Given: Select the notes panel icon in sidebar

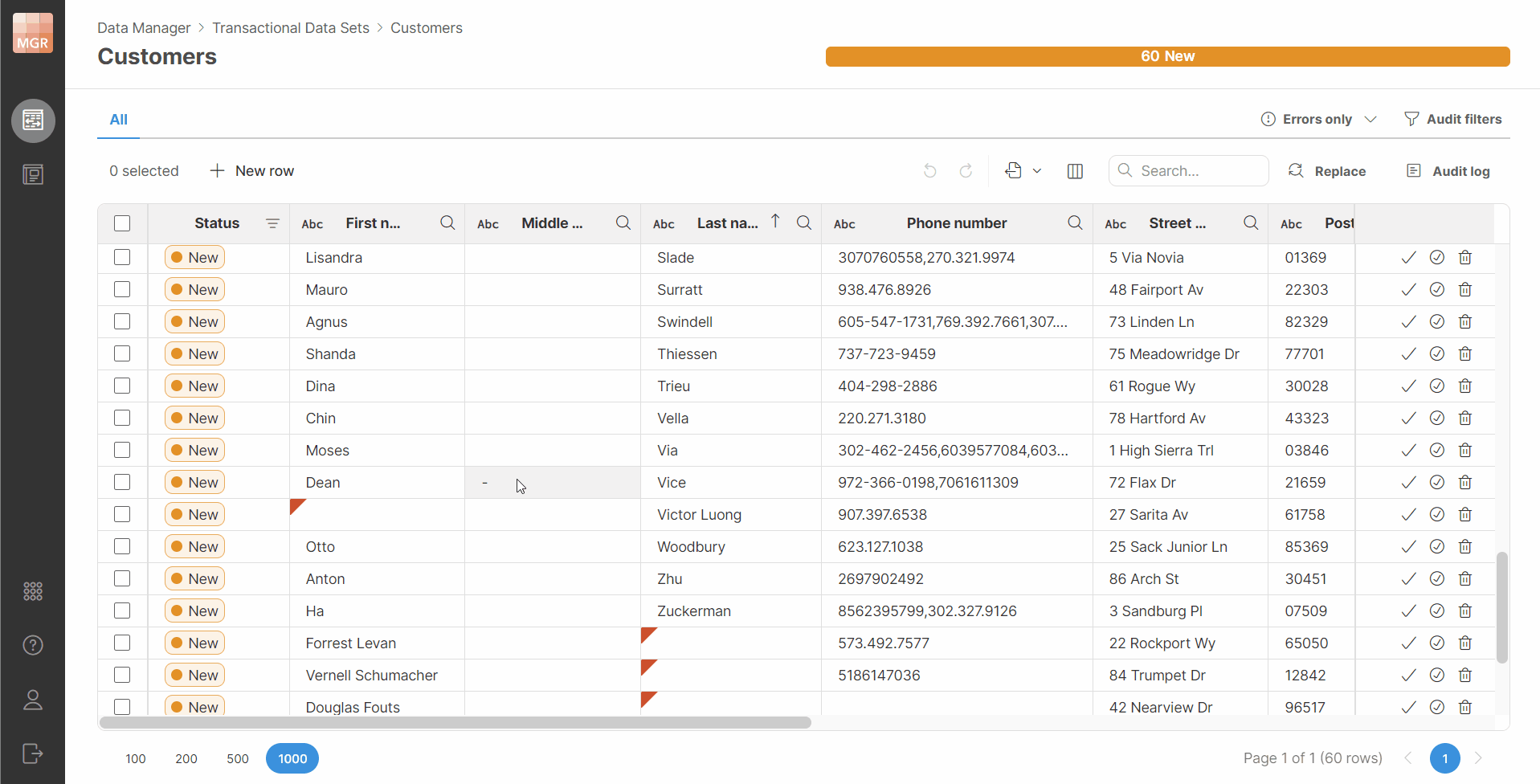Looking at the screenshot, I should click(x=33, y=174).
